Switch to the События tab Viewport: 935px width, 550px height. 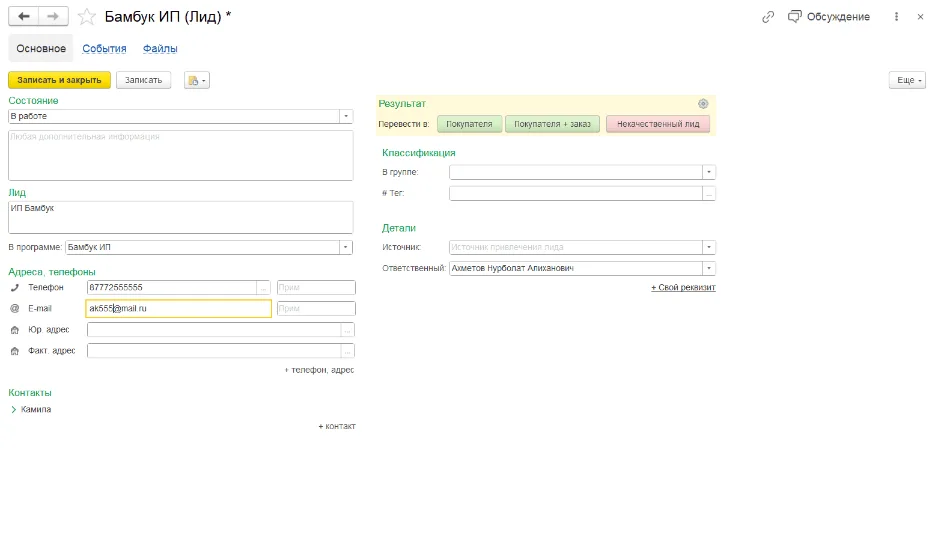click(104, 48)
